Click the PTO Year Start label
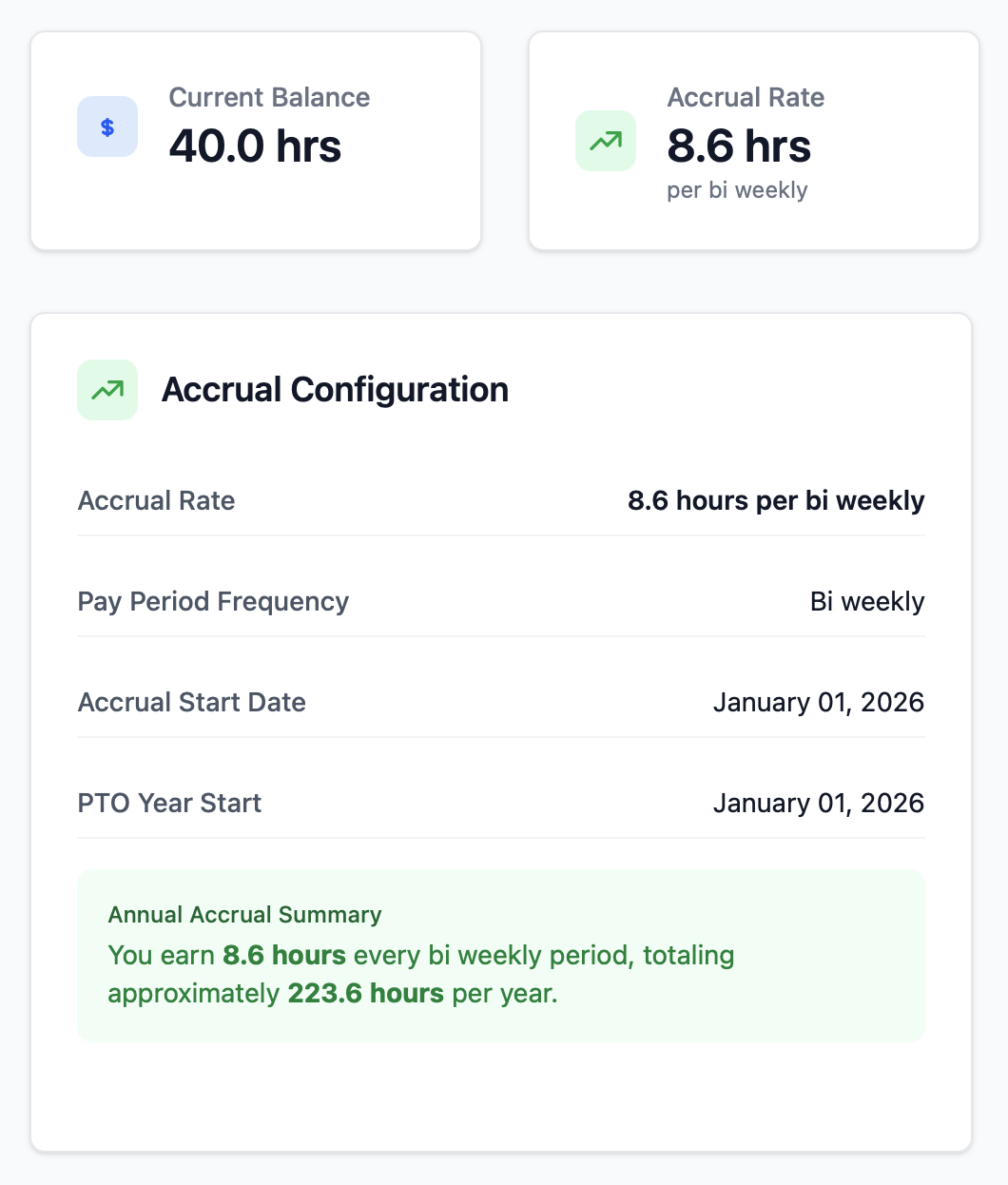Image resolution: width=1008 pixels, height=1185 pixels. 169,804
